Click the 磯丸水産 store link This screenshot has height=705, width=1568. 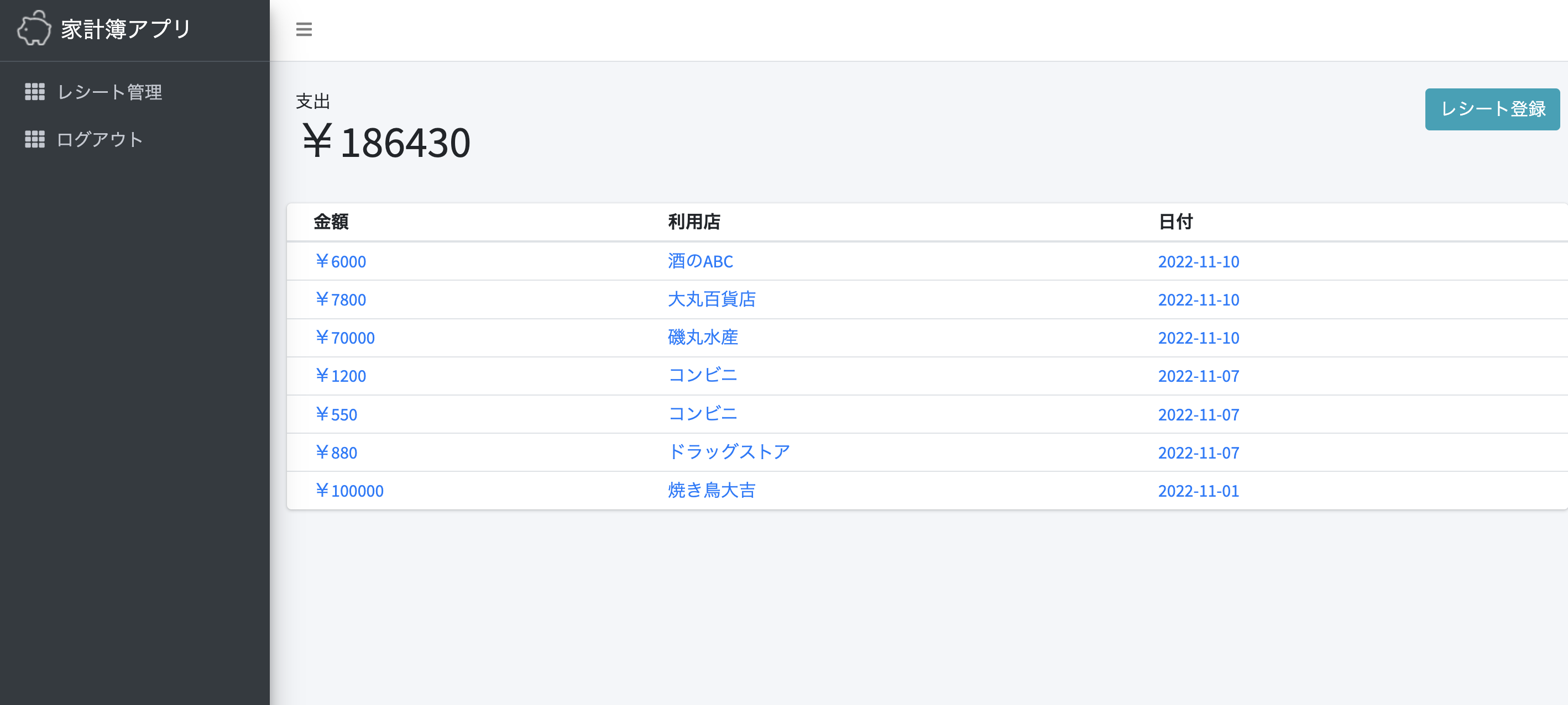(x=701, y=337)
